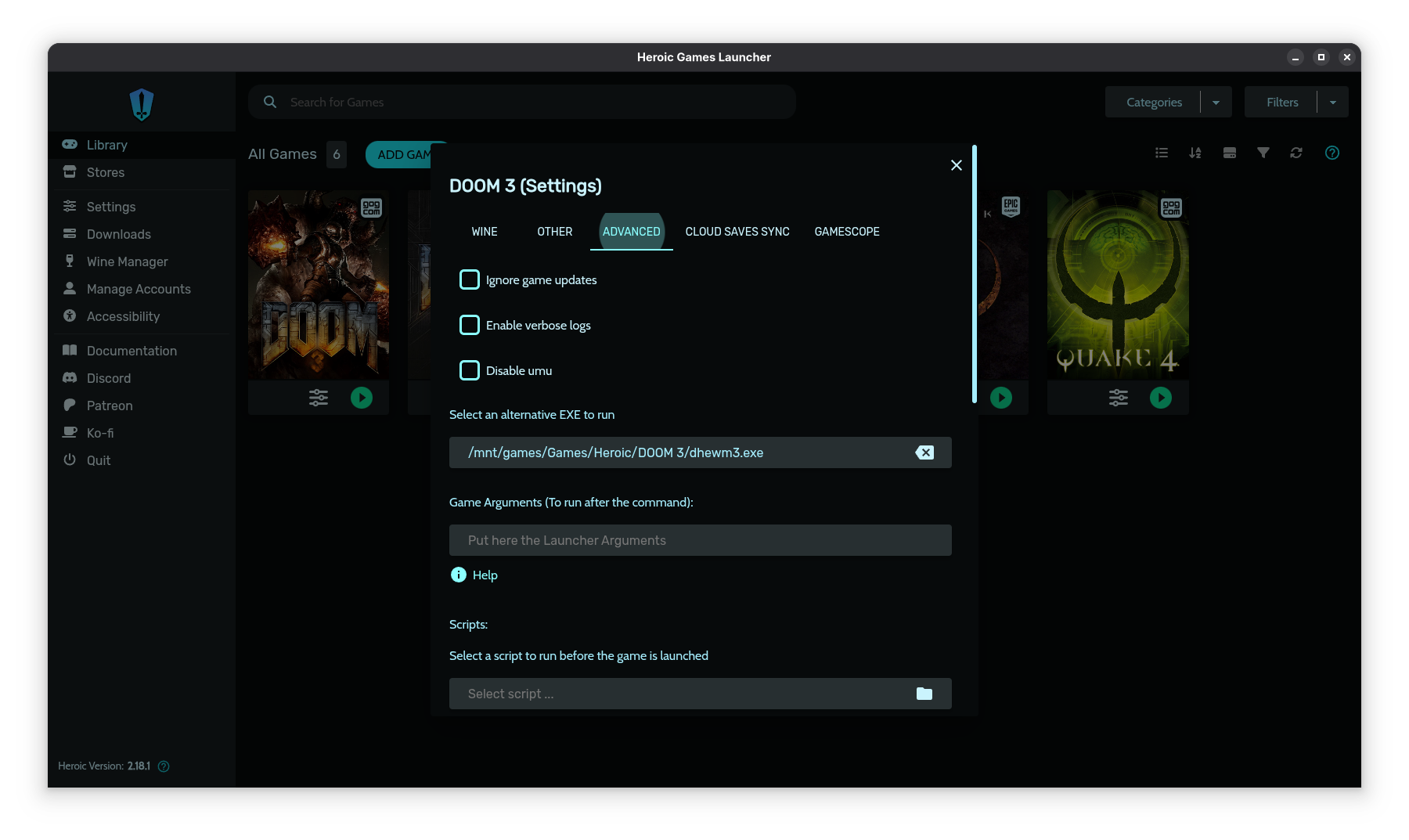Open Wine Manager in the sidebar
The height and width of the screenshot is (840, 1409).
coord(142,261)
